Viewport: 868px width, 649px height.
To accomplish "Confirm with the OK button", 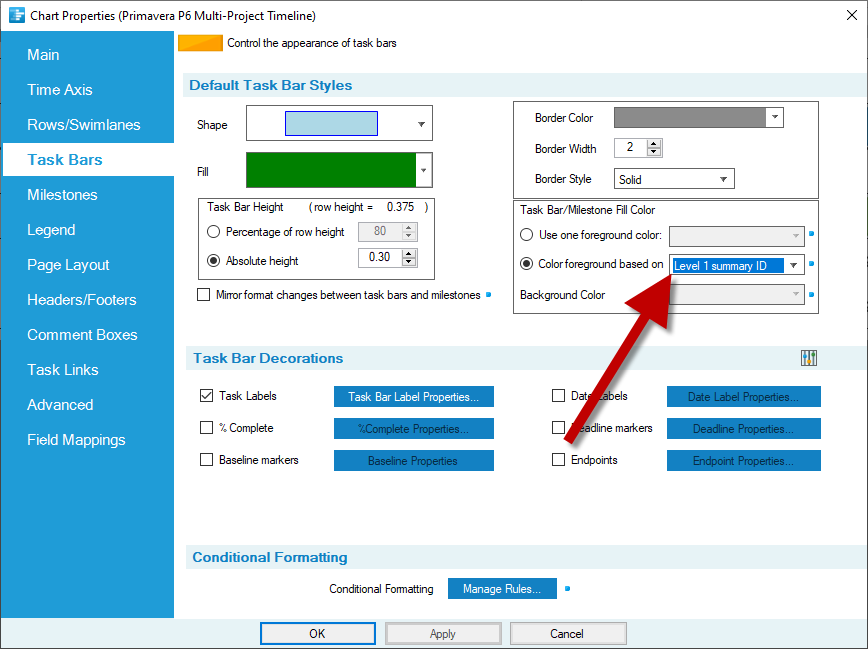I will tap(318, 633).
